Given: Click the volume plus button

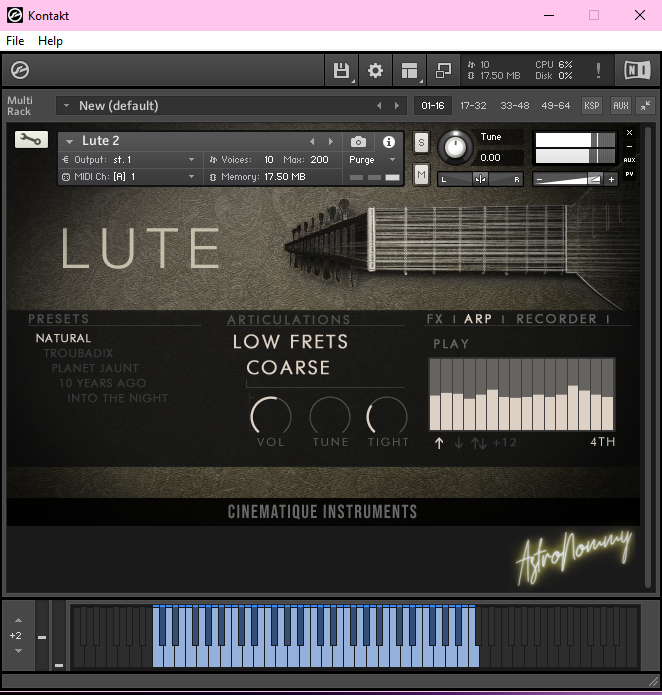Looking at the screenshot, I should tap(611, 180).
